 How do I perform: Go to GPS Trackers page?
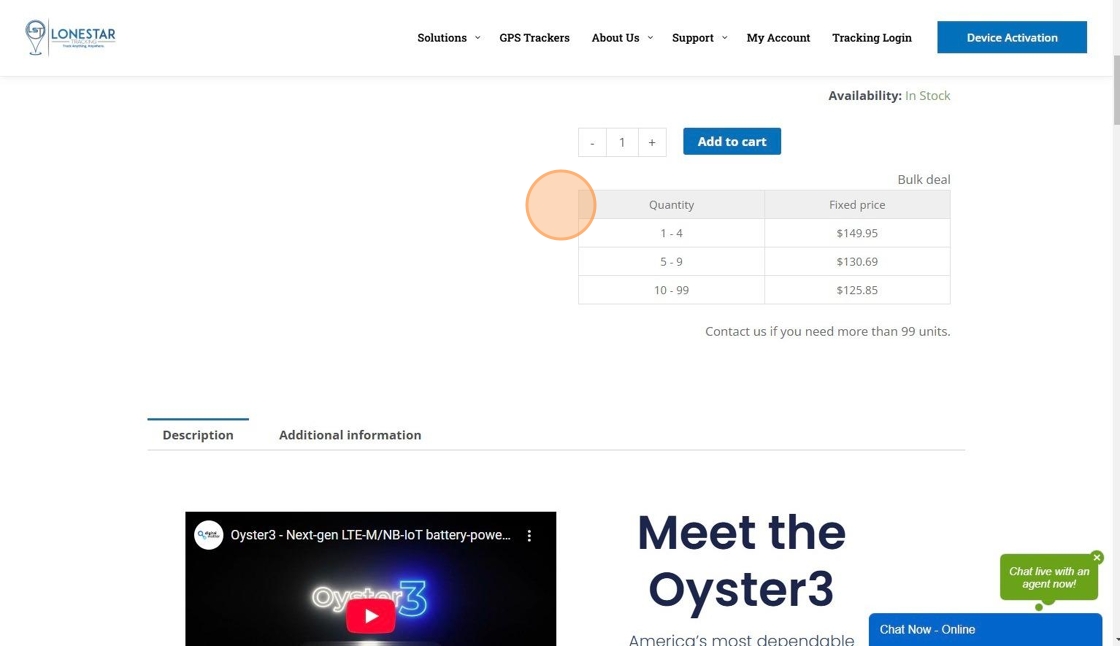[x=534, y=38]
